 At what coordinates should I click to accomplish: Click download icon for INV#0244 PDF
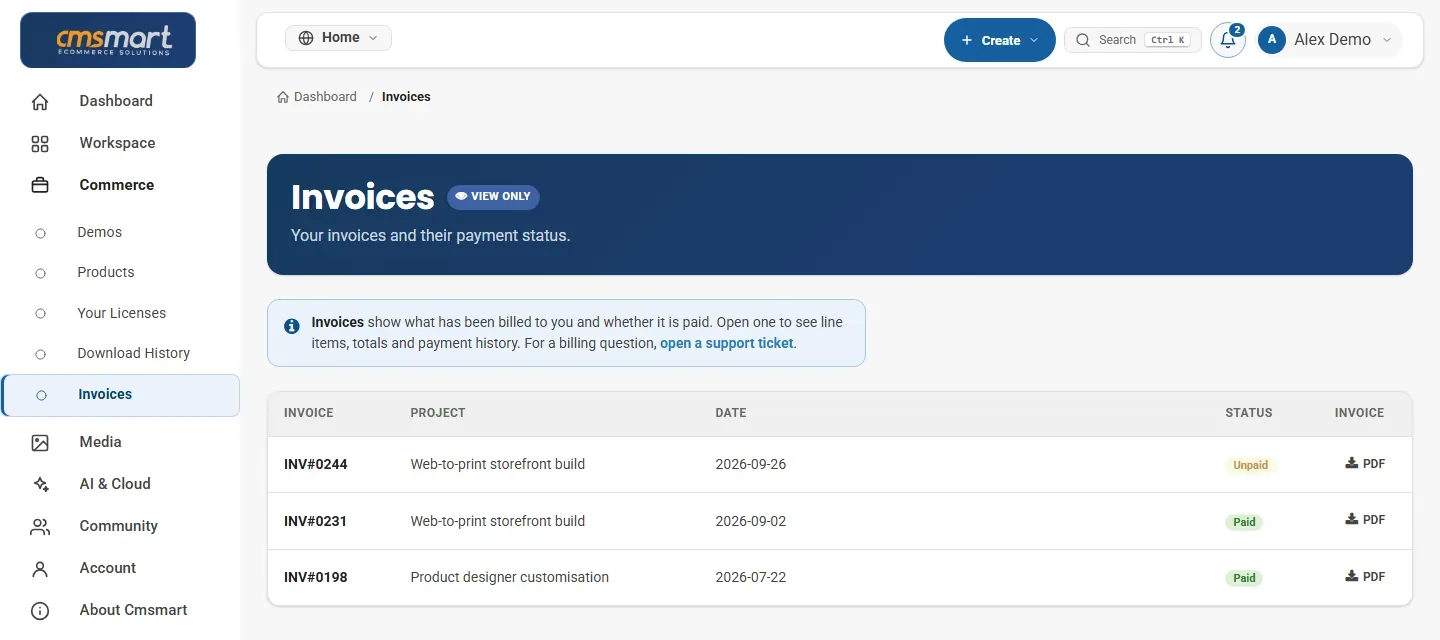coord(1352,463)
